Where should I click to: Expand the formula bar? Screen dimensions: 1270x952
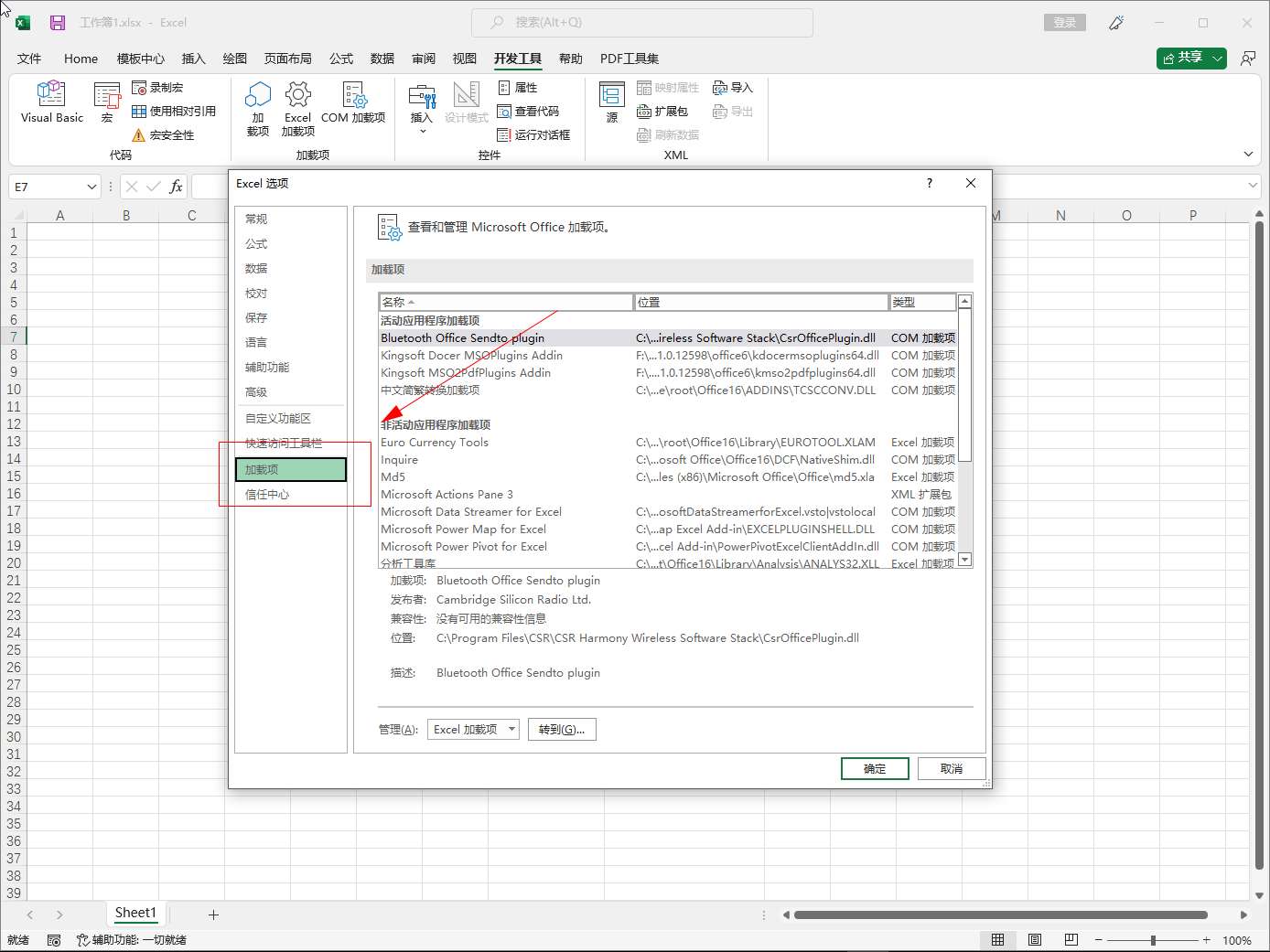[1253, 186]
